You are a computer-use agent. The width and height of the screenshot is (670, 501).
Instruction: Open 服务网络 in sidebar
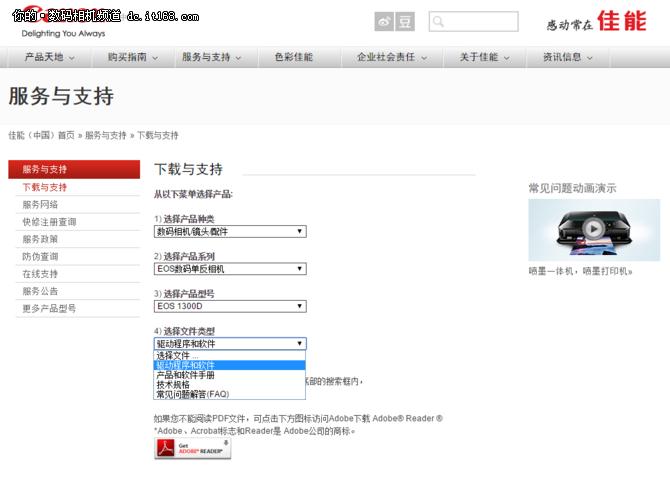[40, 205]
